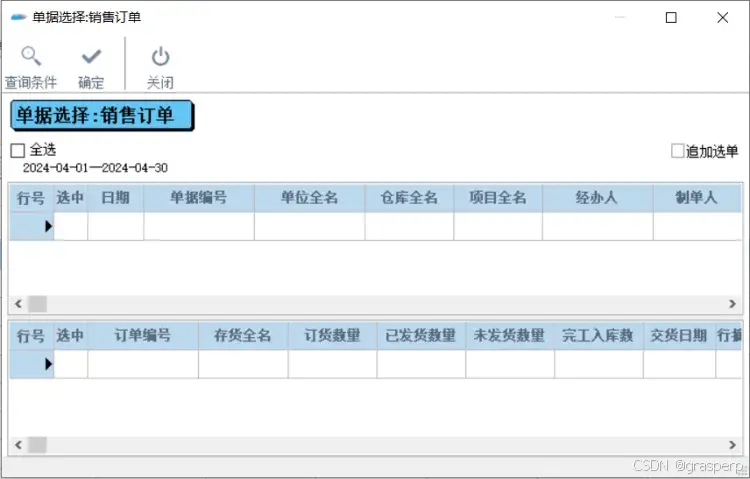Click upper table 选中 header
Viewport: 750px width, 479px height.
[x=70, y=198]
